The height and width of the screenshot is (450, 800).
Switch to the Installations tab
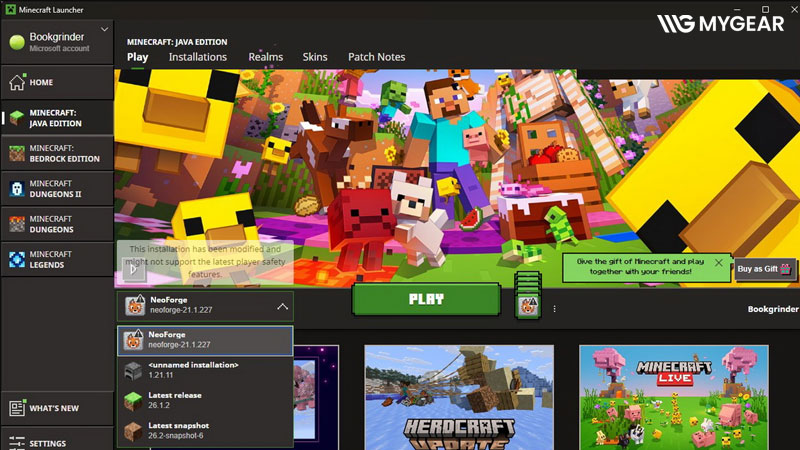pos(198,57)
